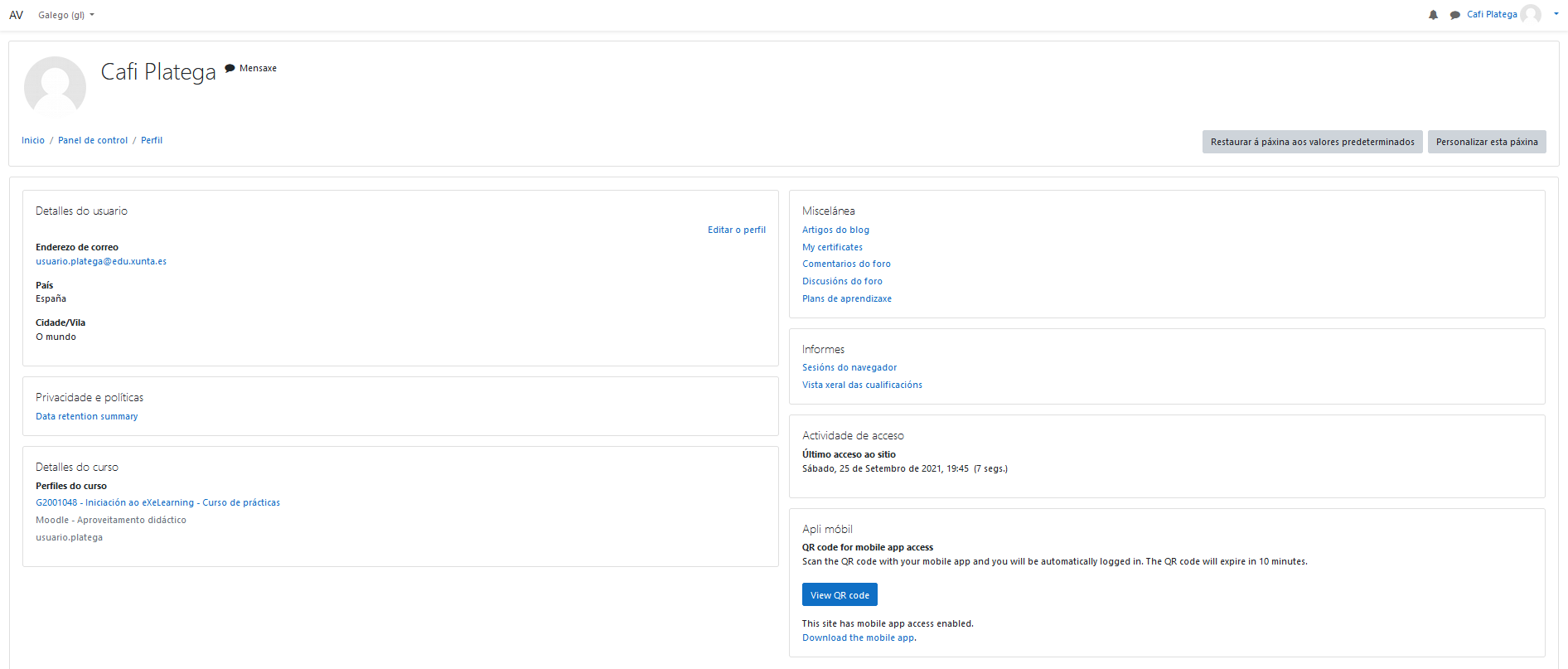Open Editar o perfil link
The height and width of the screenshot is (669, 1568).
coord(736,230)
